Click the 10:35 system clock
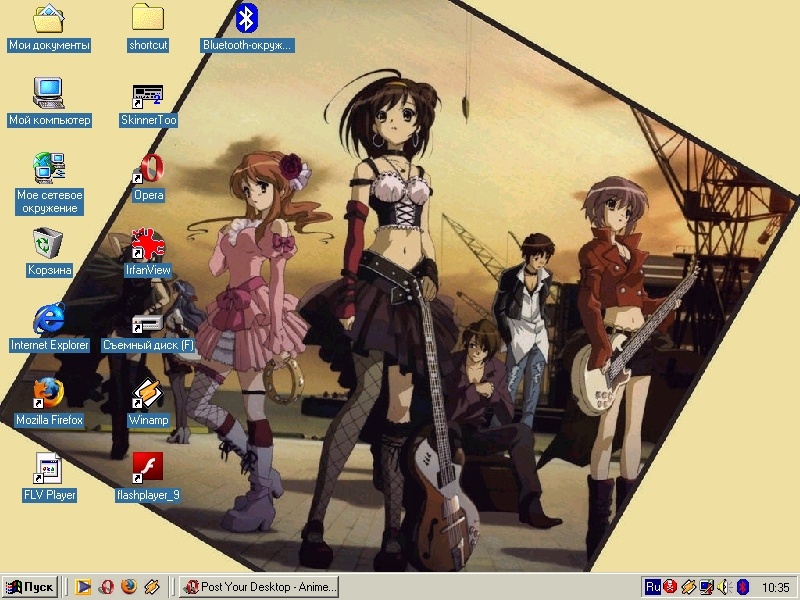Image resolution: width=800 pixels, height=600 pixels. tap(776, 588)
